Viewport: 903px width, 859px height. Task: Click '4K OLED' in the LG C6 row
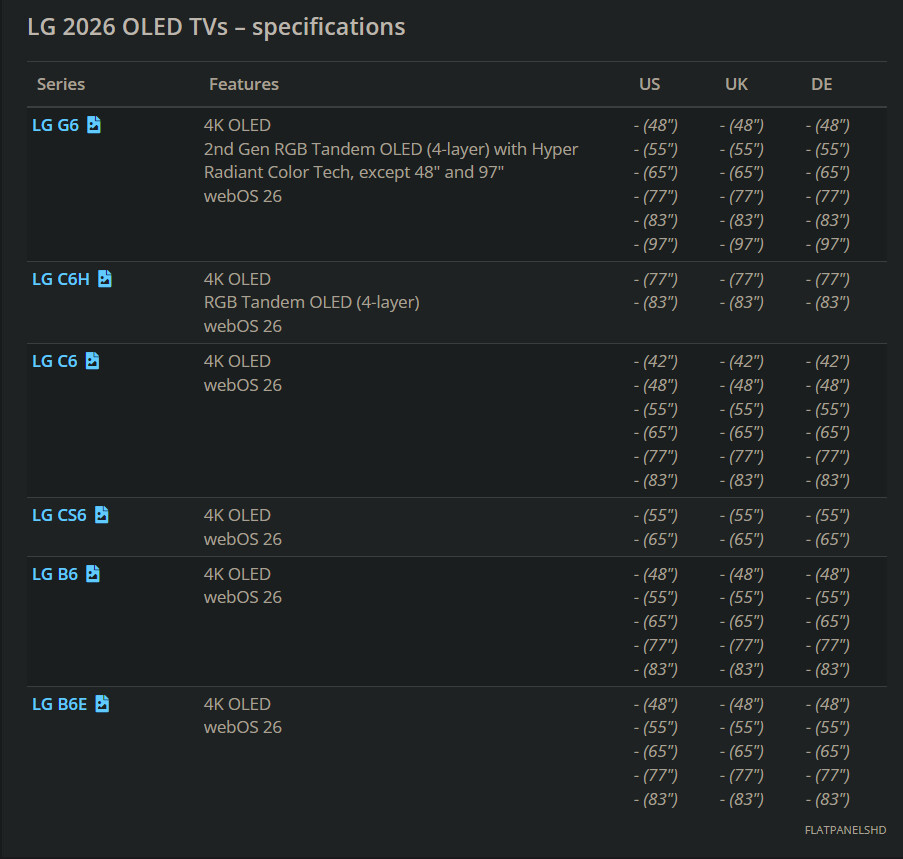237,361
